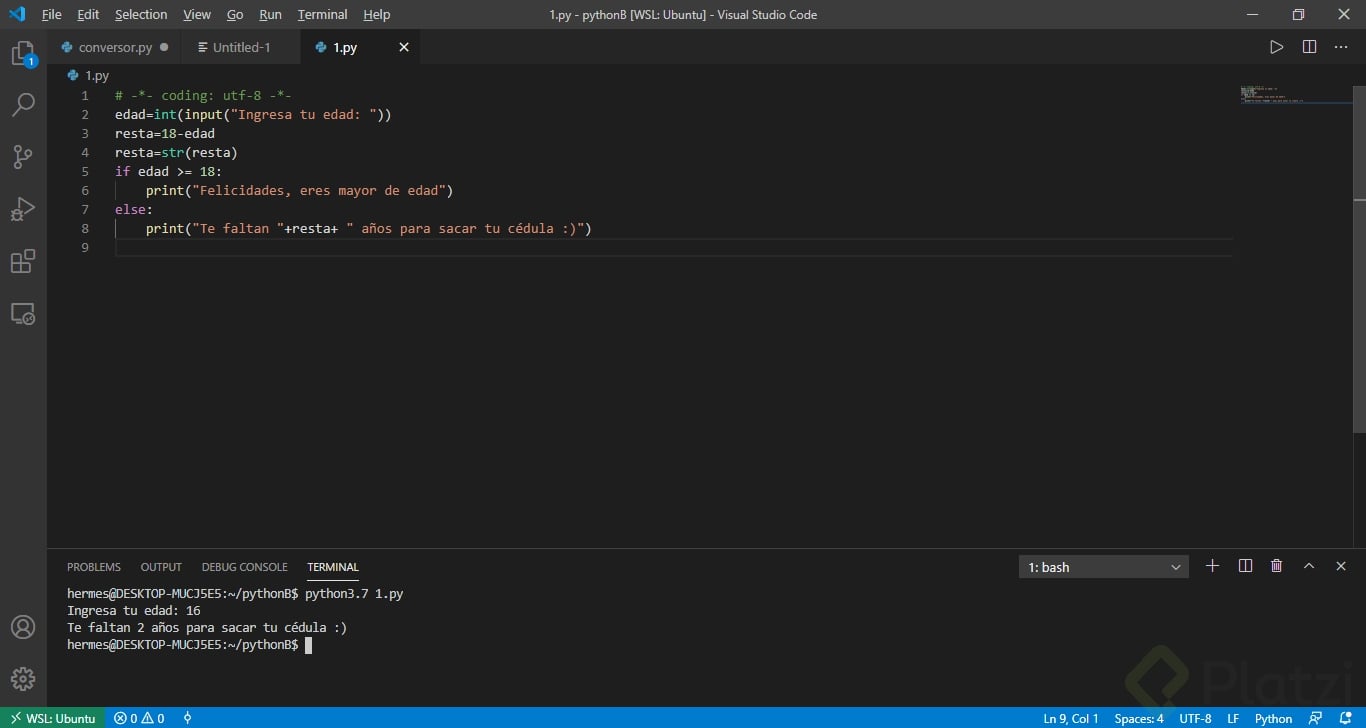The width and height of the screenshot is (1366, 728).
Task: Open the Run menu
Action: (270, 14)
